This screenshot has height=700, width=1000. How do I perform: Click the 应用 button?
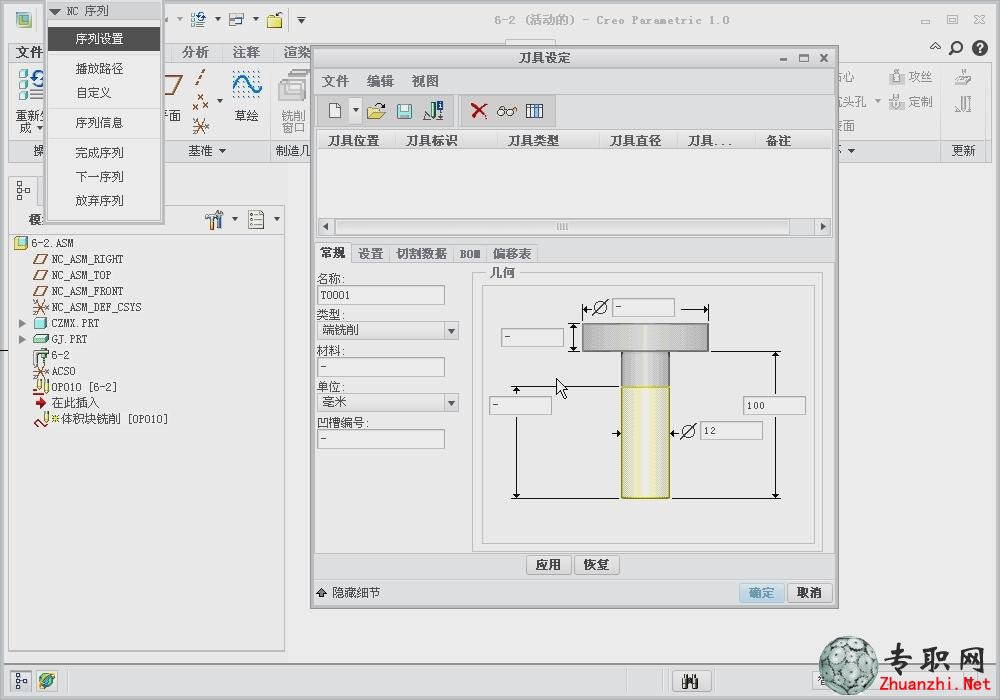coord(548,565)
